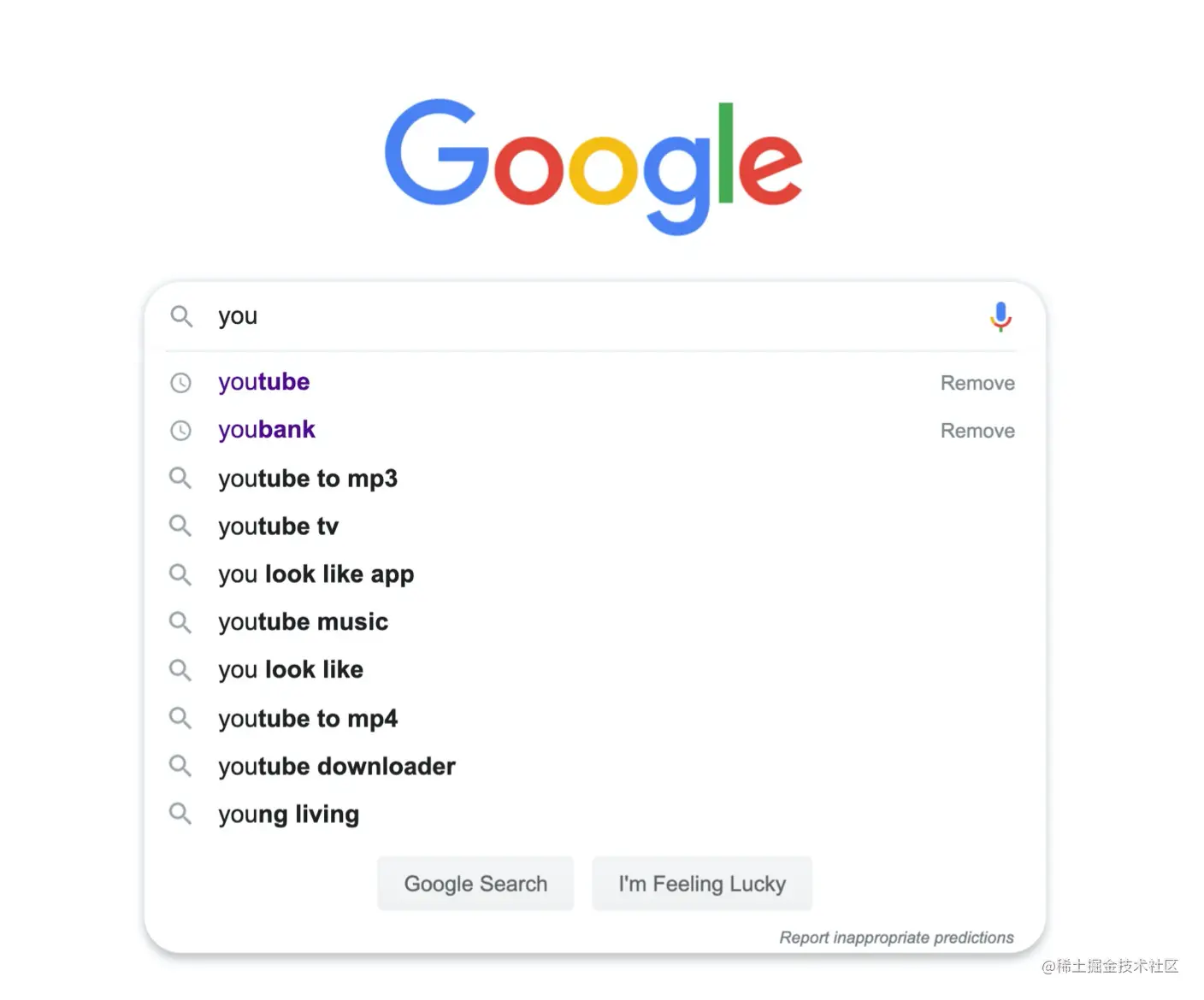
Task: Click the clock icon beside youtube
Action: point(180,383)
